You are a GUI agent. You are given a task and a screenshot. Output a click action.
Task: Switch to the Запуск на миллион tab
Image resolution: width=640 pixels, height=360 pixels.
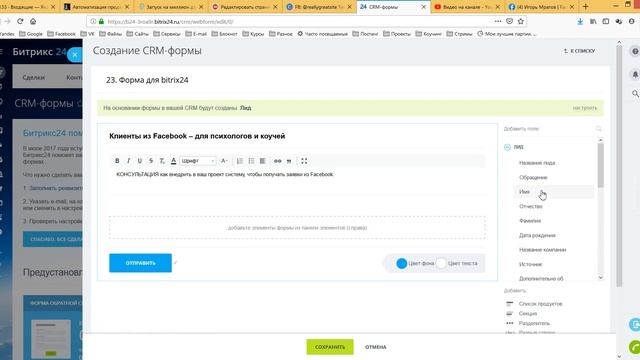(171, 7)
